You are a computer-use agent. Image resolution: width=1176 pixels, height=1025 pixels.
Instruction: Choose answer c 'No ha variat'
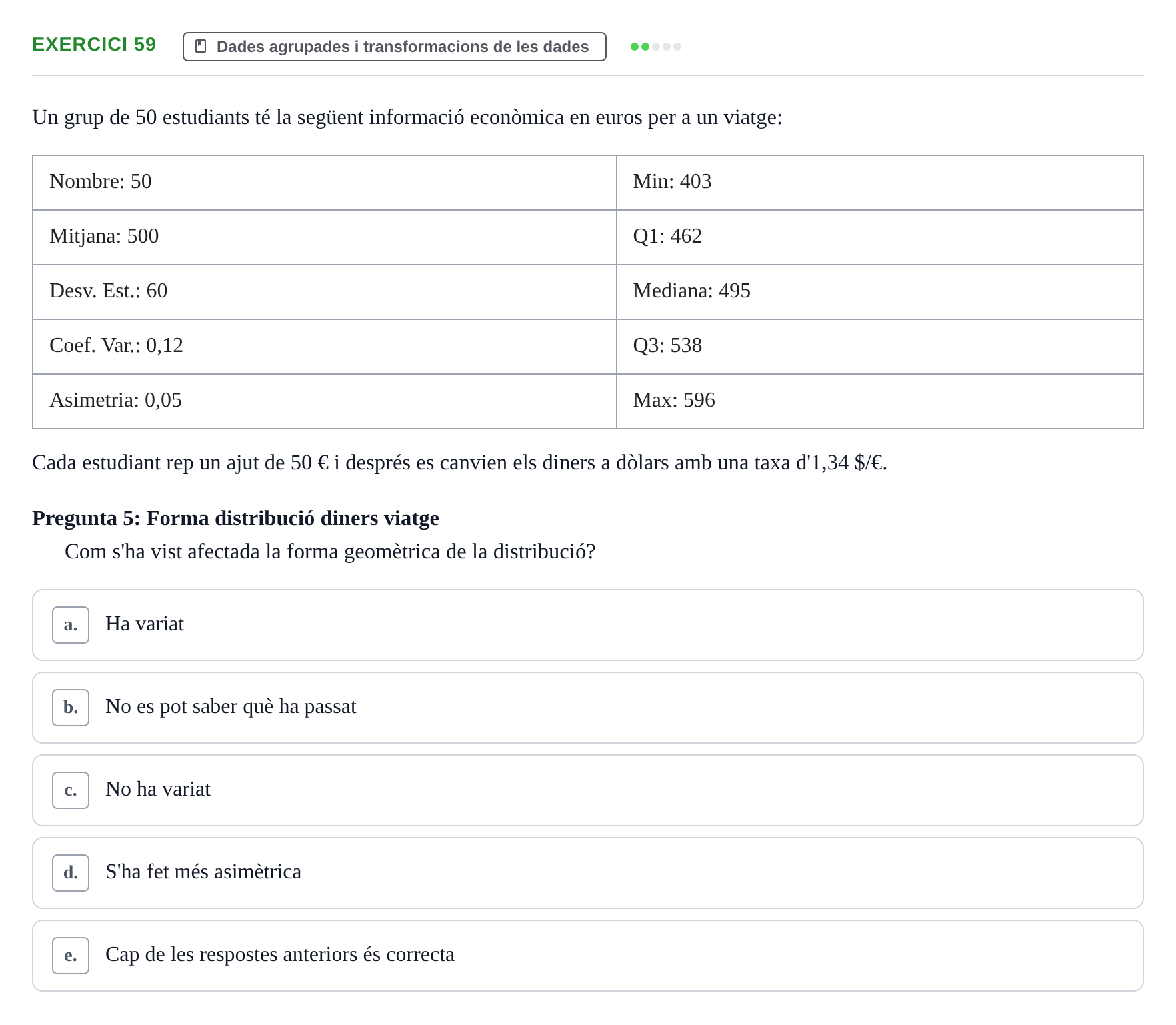[x=588, y=790]
